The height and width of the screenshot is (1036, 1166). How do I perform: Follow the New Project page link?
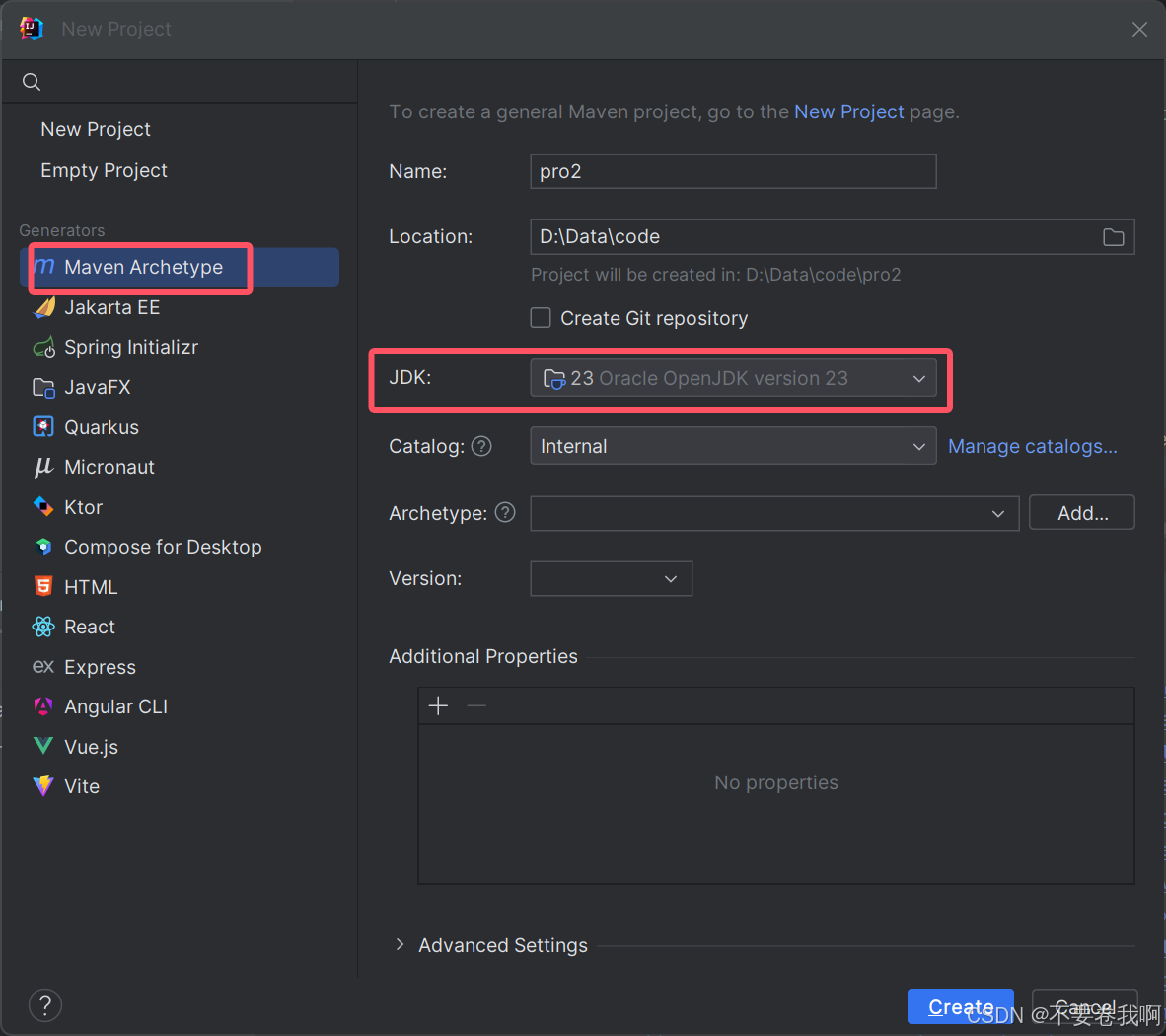point(848,111)
